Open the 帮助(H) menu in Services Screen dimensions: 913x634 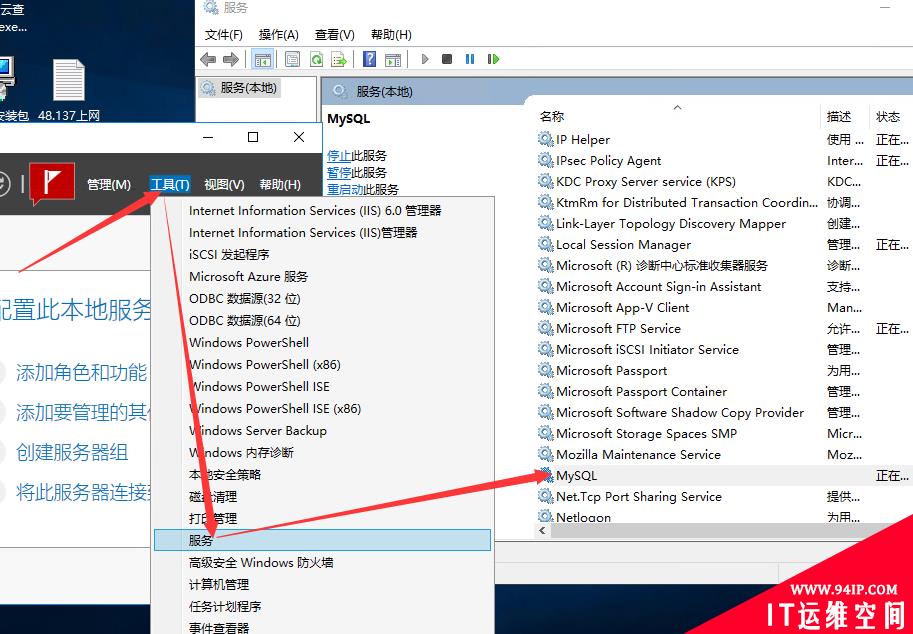point(391,35)
